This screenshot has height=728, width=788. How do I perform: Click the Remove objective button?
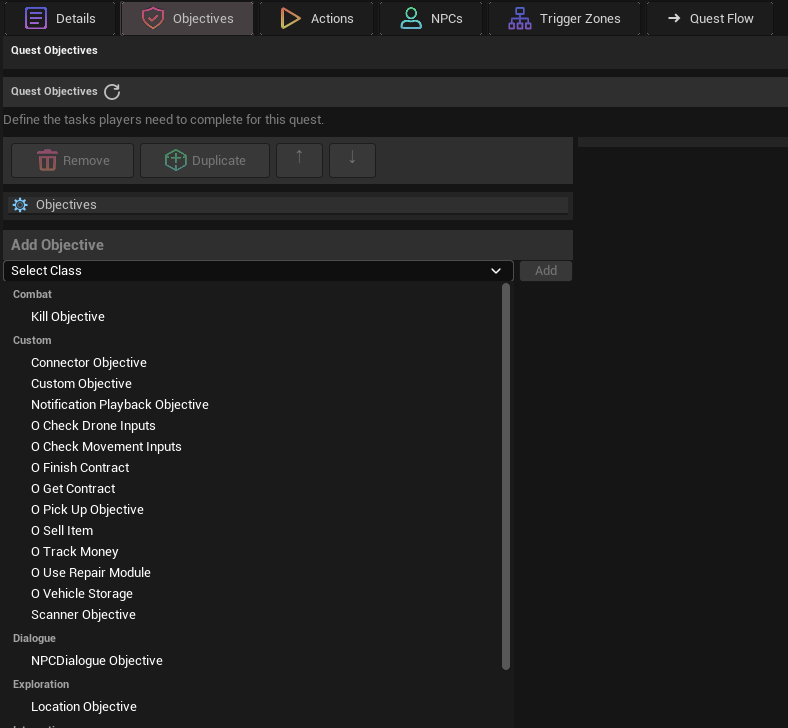[72, 161]
